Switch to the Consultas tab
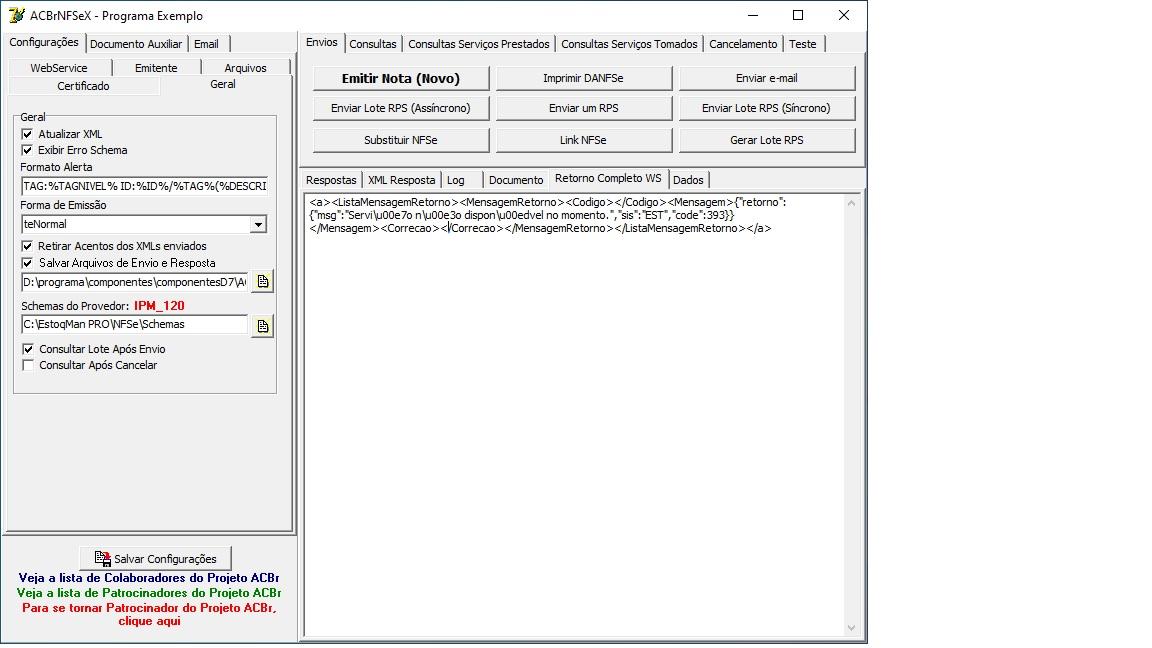Image resolution: width=1152 pixels, height=648 pixels. tap(372, 44)
